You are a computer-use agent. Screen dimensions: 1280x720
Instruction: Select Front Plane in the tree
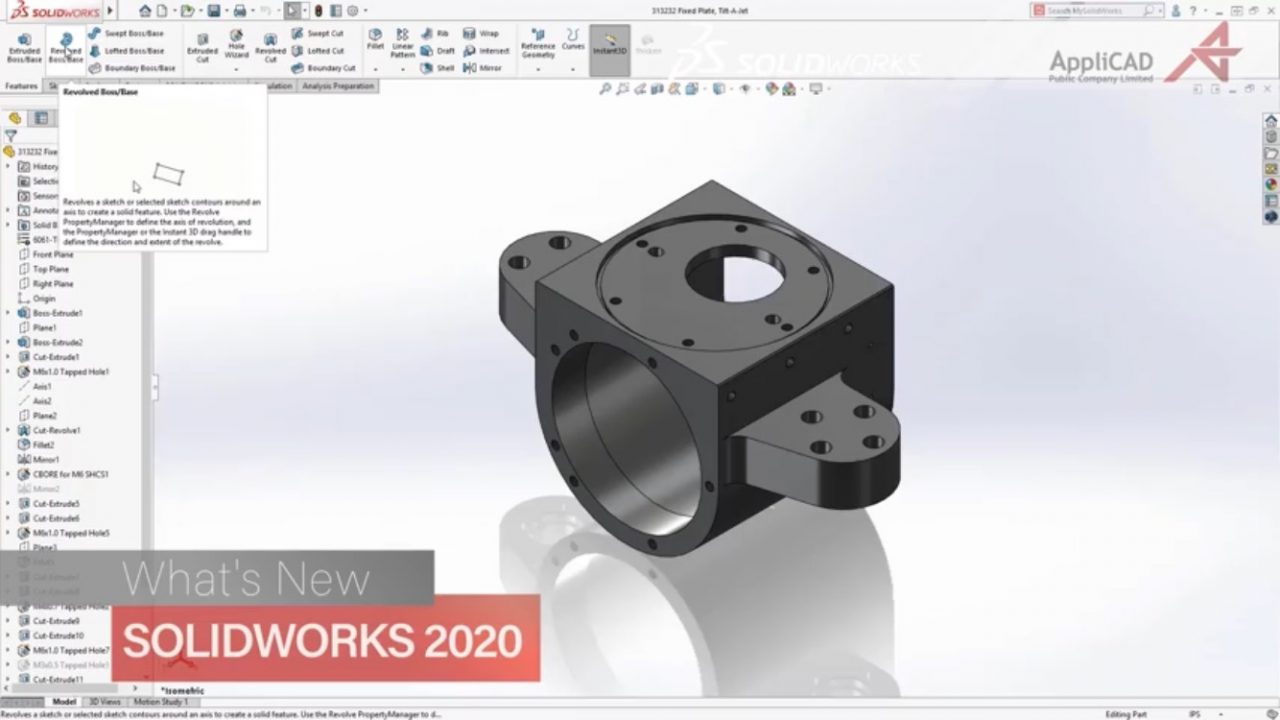[x=46, y=254]
